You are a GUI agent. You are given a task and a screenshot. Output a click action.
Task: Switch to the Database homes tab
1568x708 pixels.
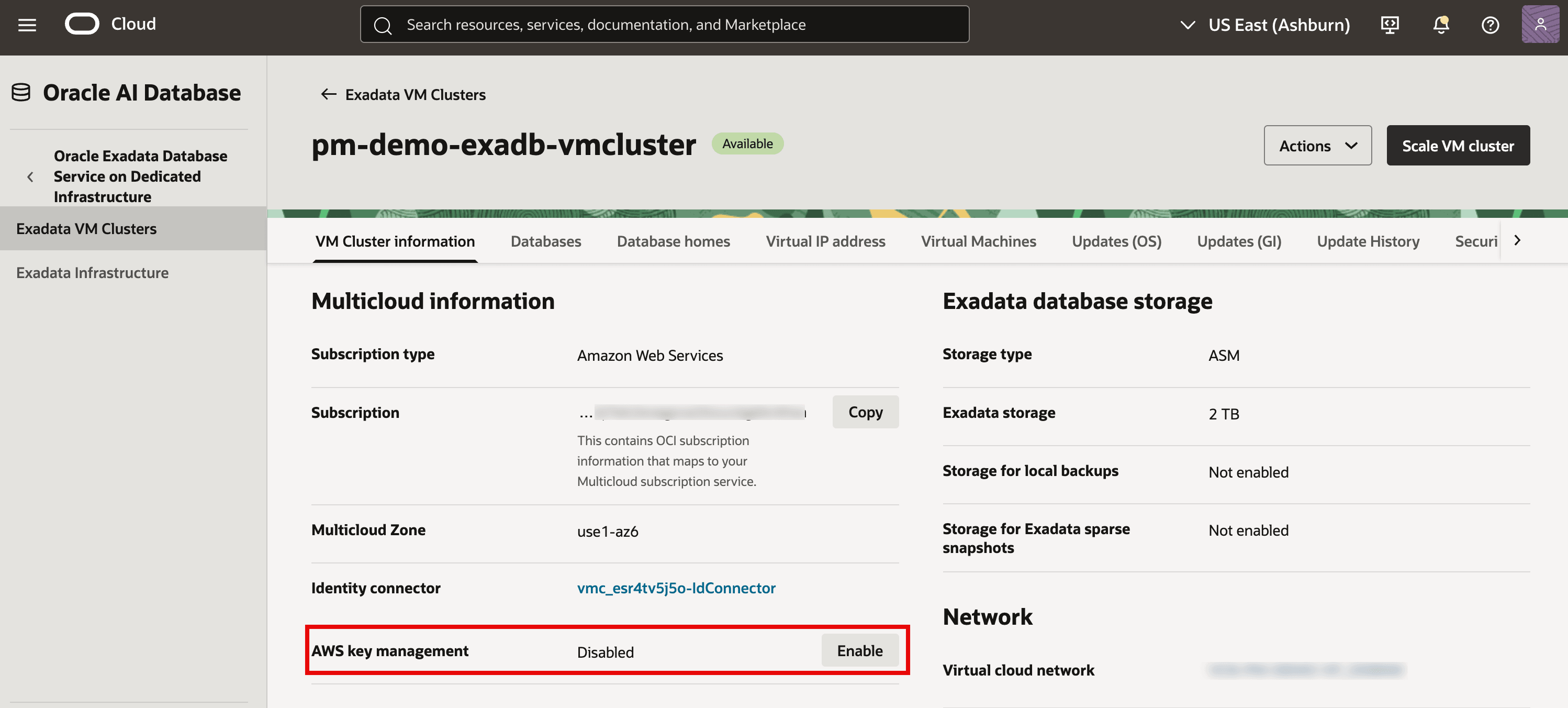pos(673,241)
